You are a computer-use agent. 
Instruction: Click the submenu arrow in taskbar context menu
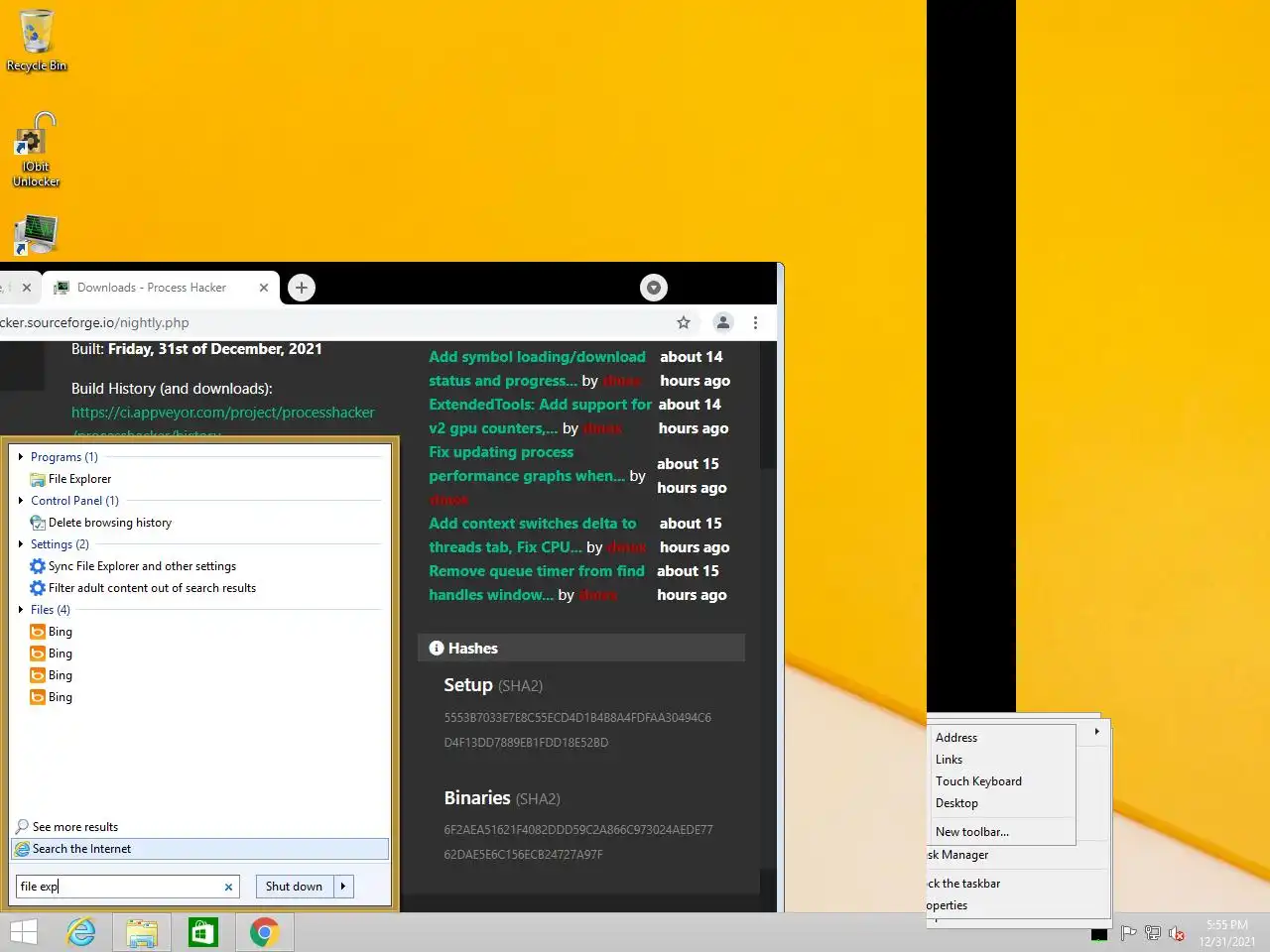pyautogui.click(x=1096, y=732)
